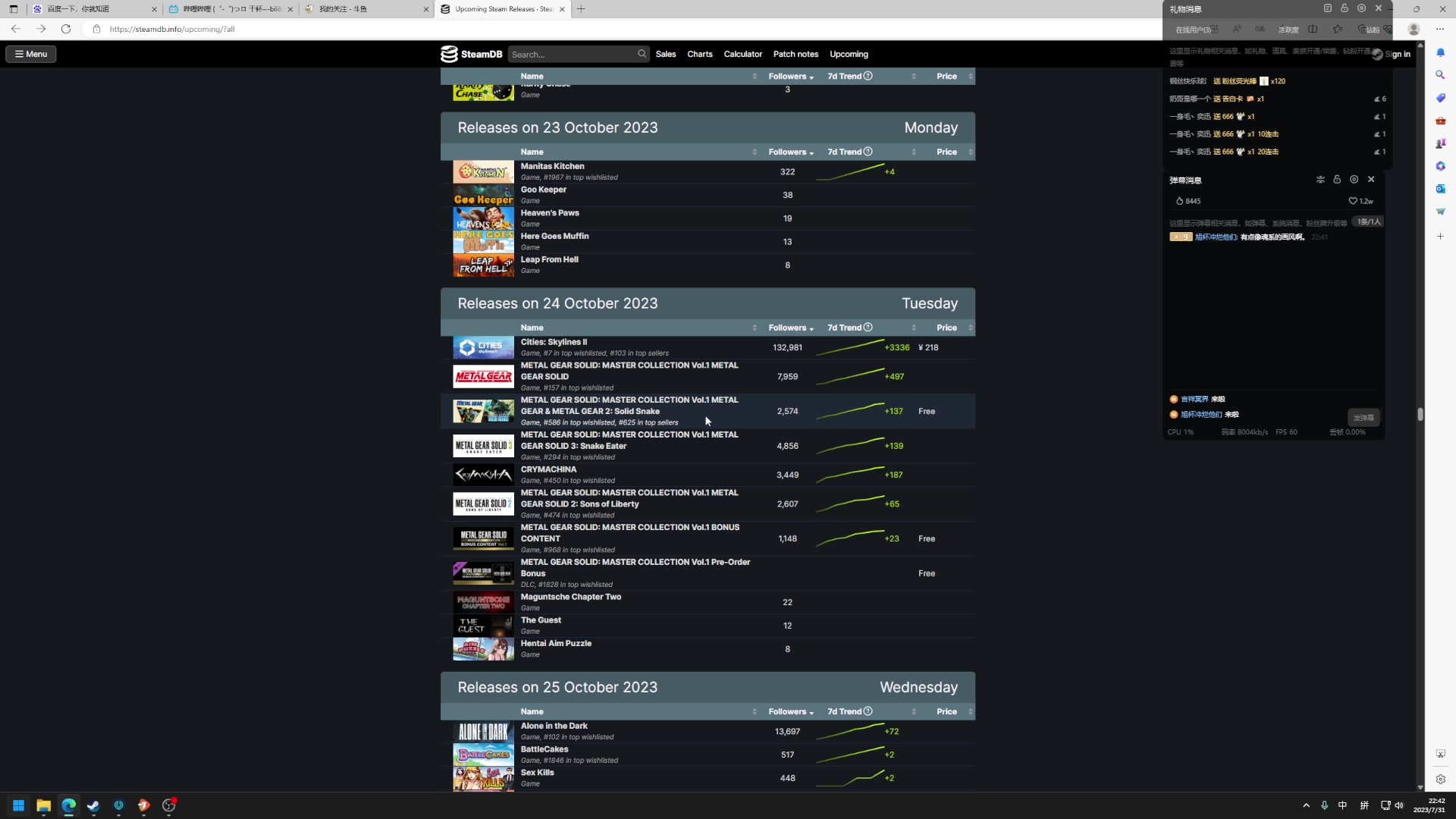The width and height of the screenshot is (1456, 819).
Task: Refresh the browser page
Action: point(66,29)
